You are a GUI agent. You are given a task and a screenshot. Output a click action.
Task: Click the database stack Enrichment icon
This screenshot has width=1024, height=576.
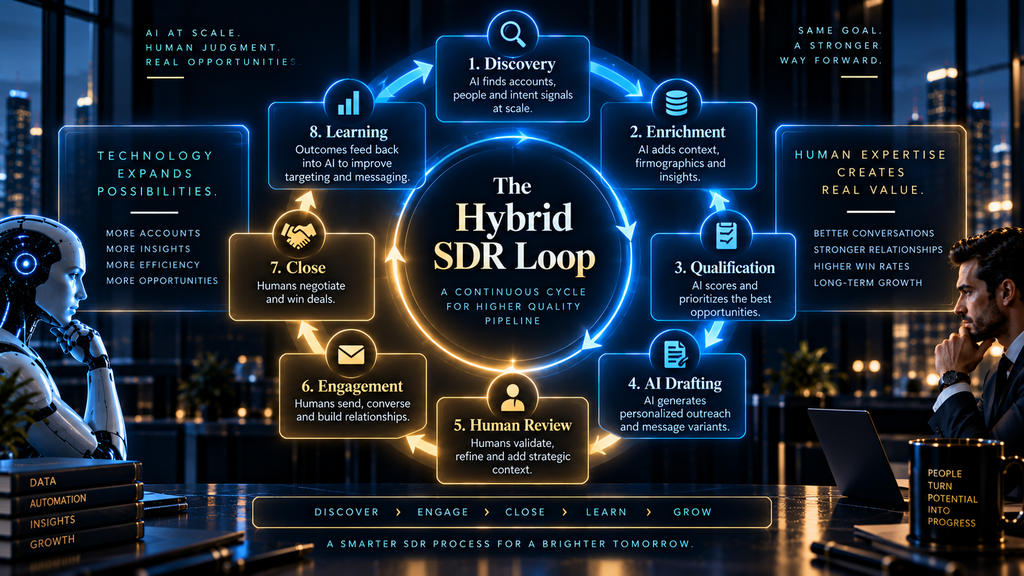pyautogui.click(x=676, y=103)
